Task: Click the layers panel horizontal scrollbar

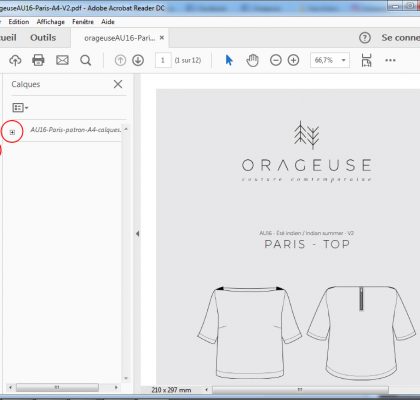Action: [x=57, y=387]
